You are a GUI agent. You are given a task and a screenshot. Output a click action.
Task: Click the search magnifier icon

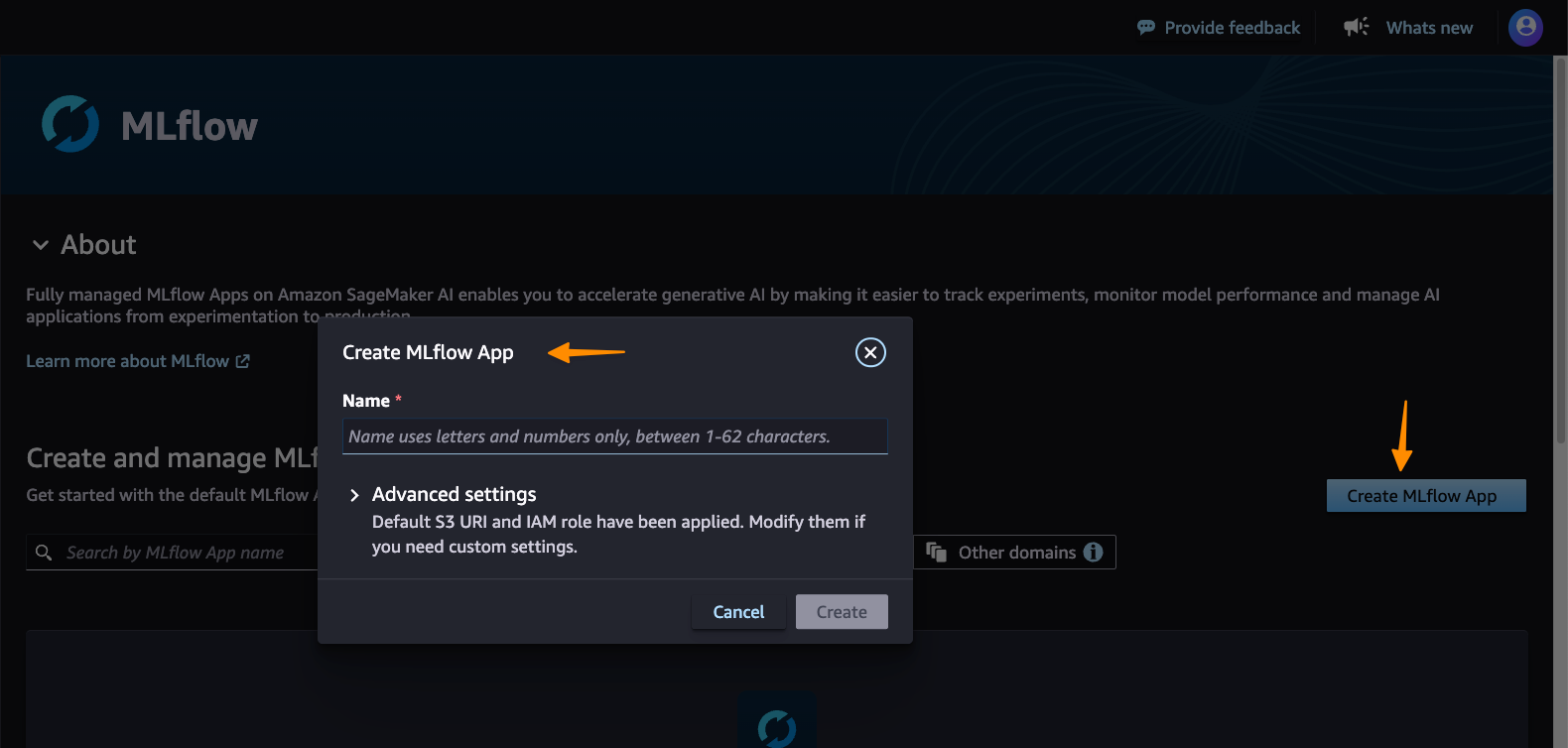click(x=44, y=553)
